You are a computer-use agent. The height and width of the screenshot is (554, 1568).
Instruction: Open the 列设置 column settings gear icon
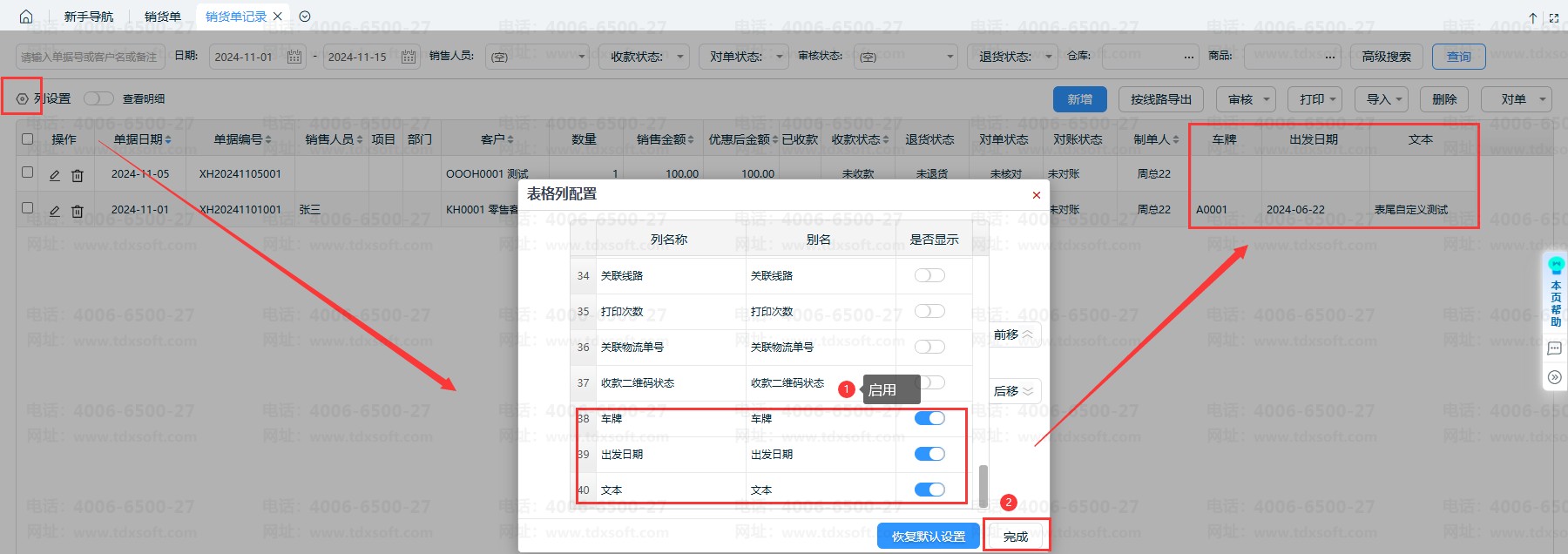pos(23,98)
